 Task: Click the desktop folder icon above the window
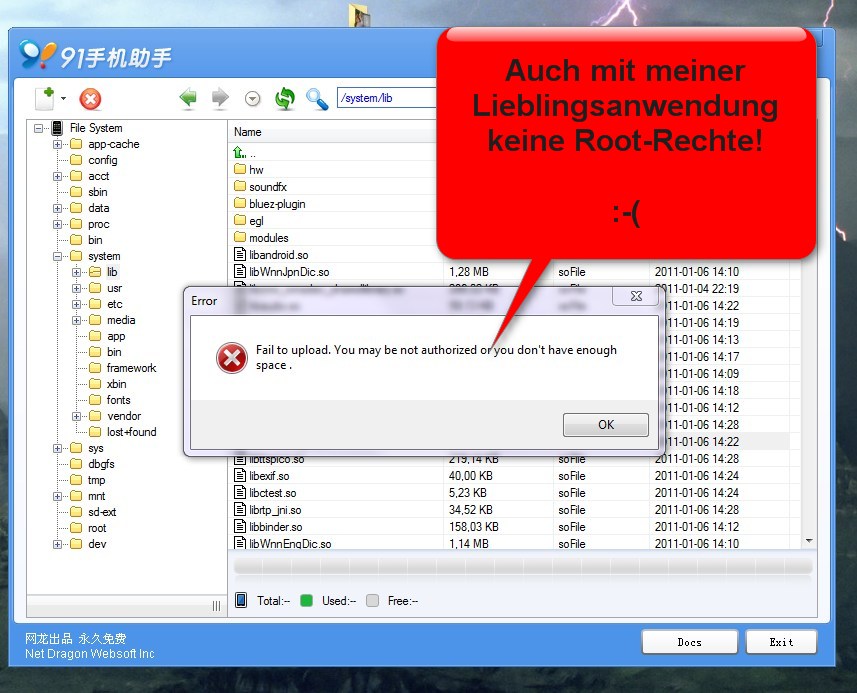[359, 15]
